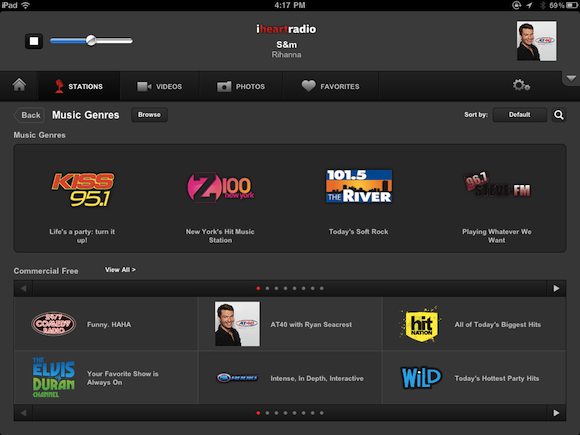Click 'Today's Hottest Party Hits' text

(x=497, y=378)
